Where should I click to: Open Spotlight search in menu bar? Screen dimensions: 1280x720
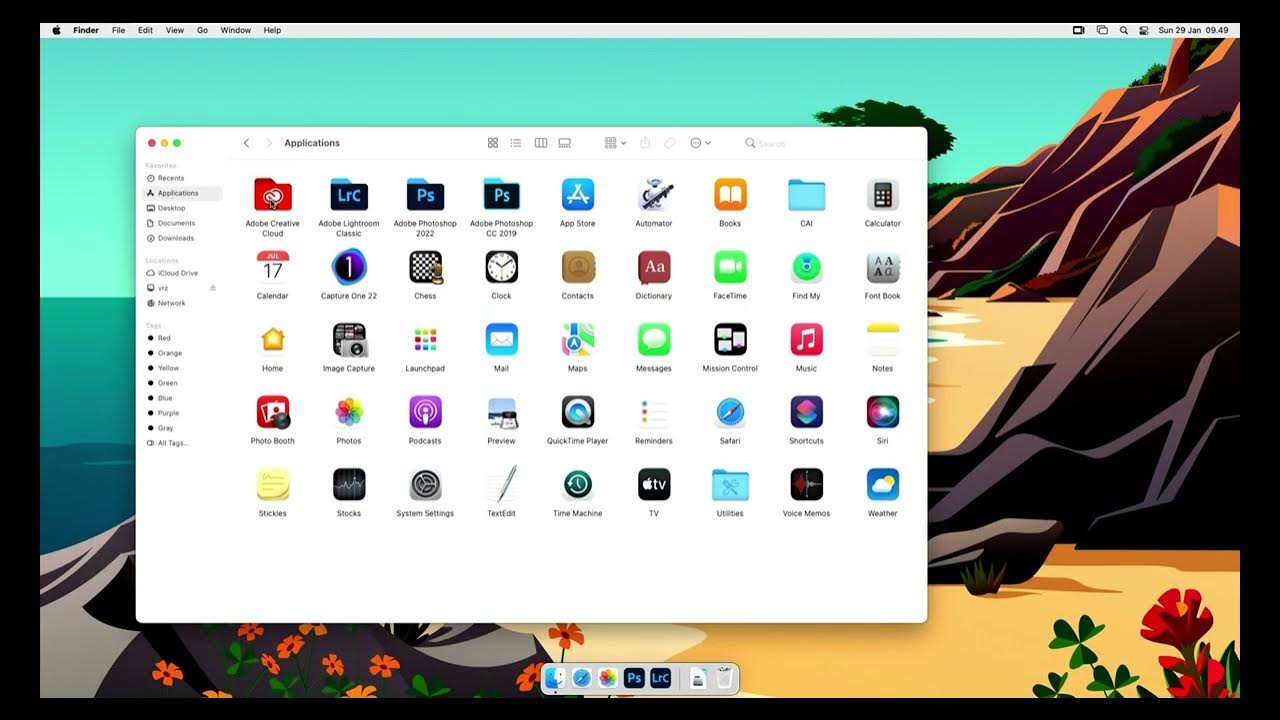(1124, 30)
